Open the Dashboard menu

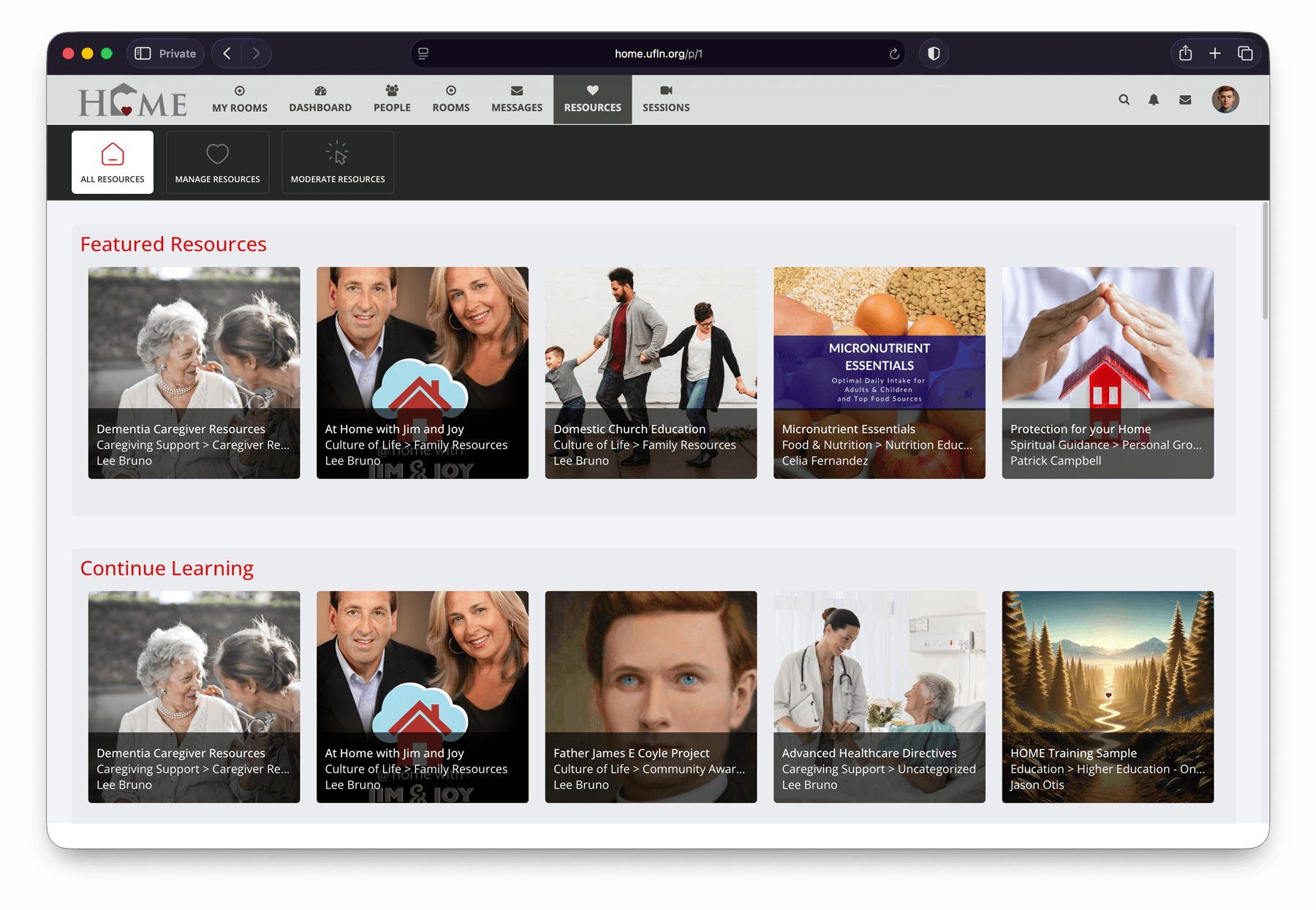point(320,99)
